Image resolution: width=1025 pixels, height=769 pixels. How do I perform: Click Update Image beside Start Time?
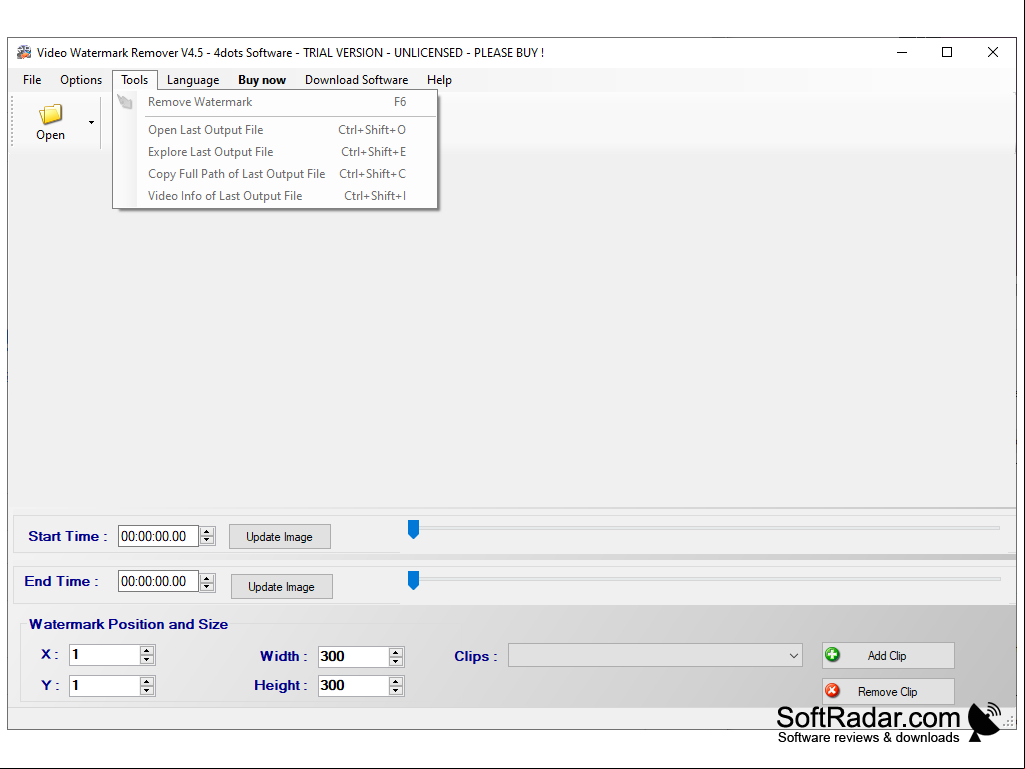[280, 537]
